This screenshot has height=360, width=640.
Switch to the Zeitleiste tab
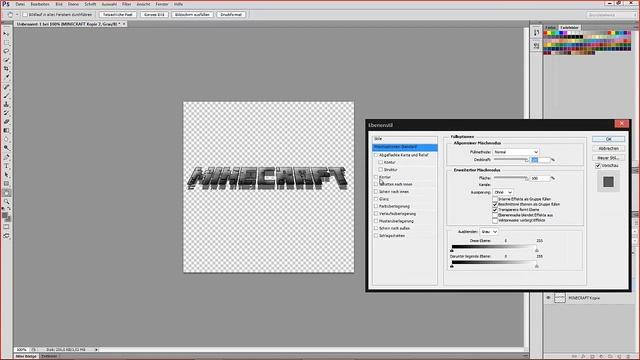point(49,356)
